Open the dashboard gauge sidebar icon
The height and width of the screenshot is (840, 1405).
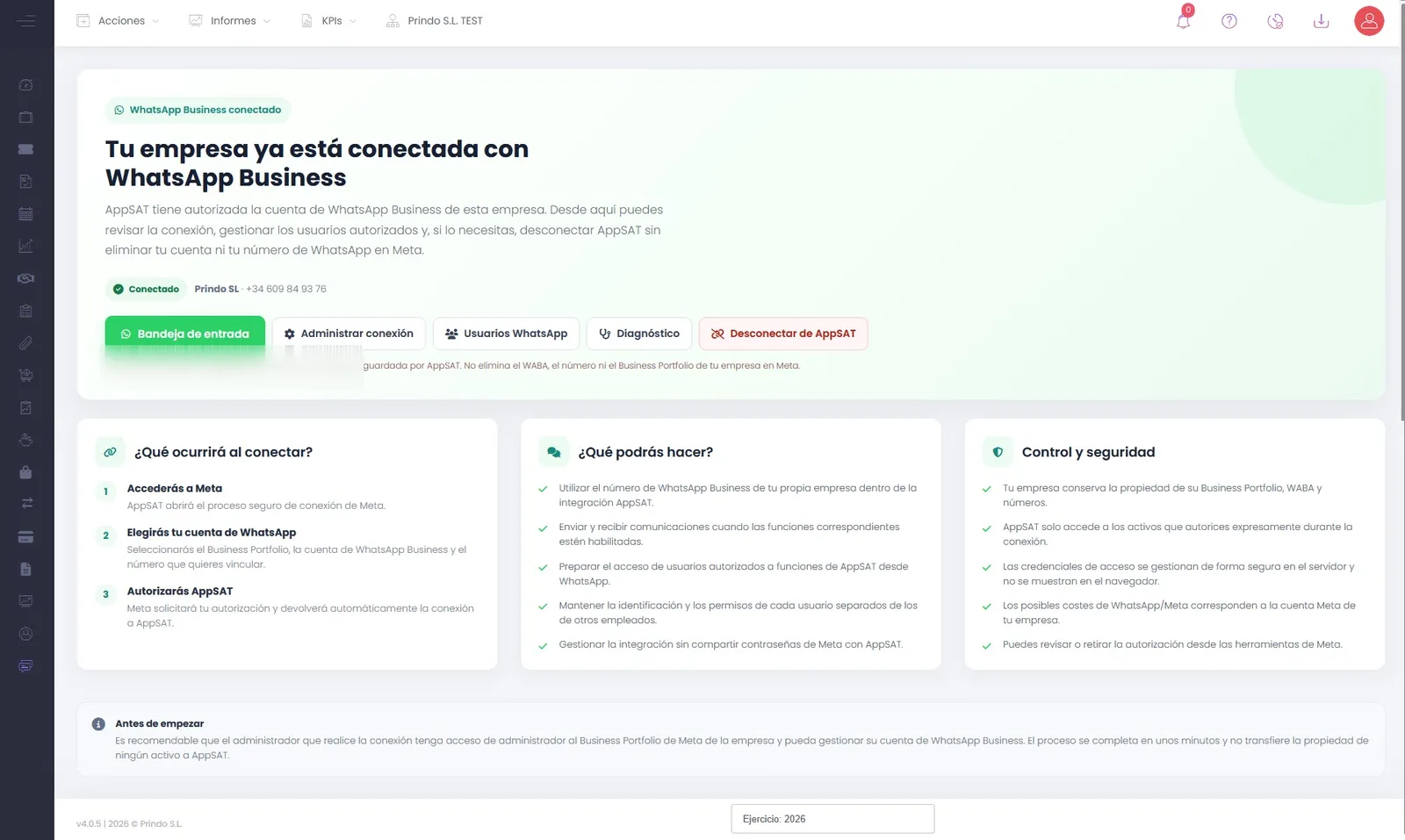point(25,85)
